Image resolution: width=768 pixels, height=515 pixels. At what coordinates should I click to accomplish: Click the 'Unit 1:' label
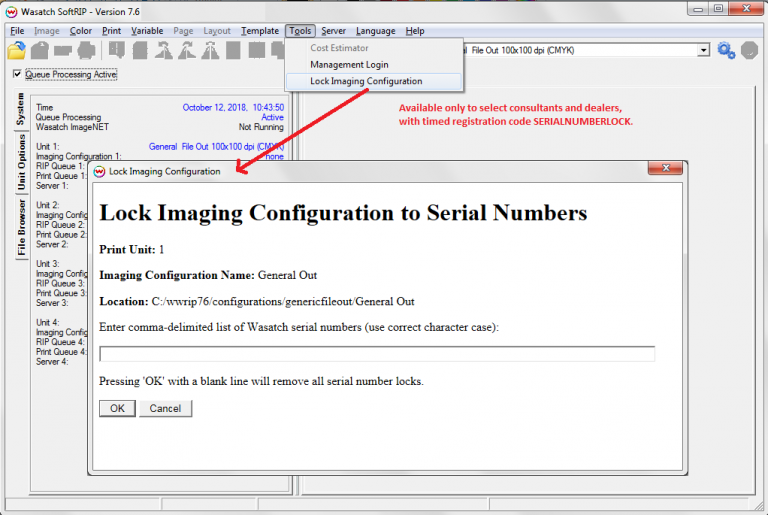point(48,147)
